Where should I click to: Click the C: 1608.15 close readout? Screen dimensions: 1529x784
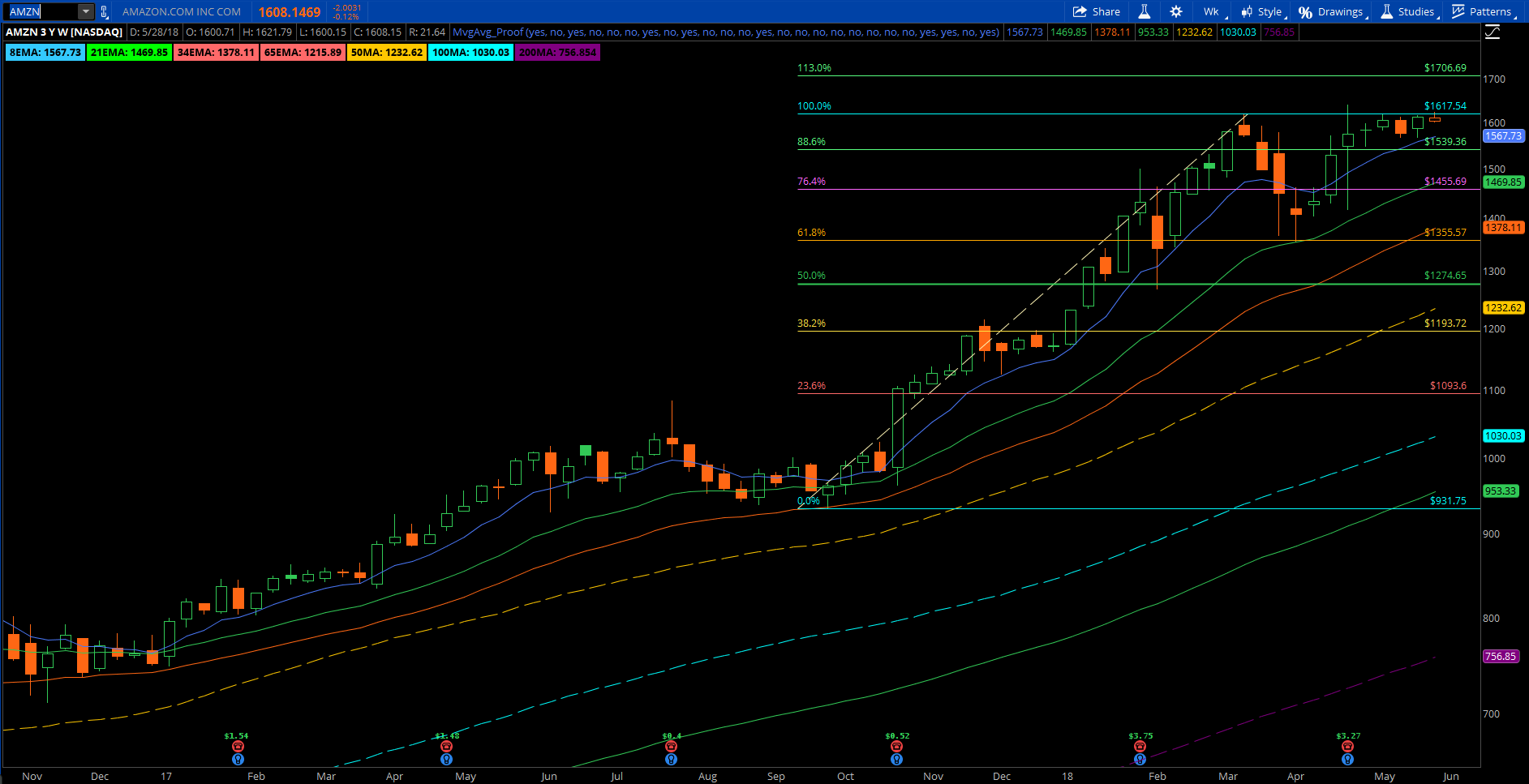[x=378, y=32]
